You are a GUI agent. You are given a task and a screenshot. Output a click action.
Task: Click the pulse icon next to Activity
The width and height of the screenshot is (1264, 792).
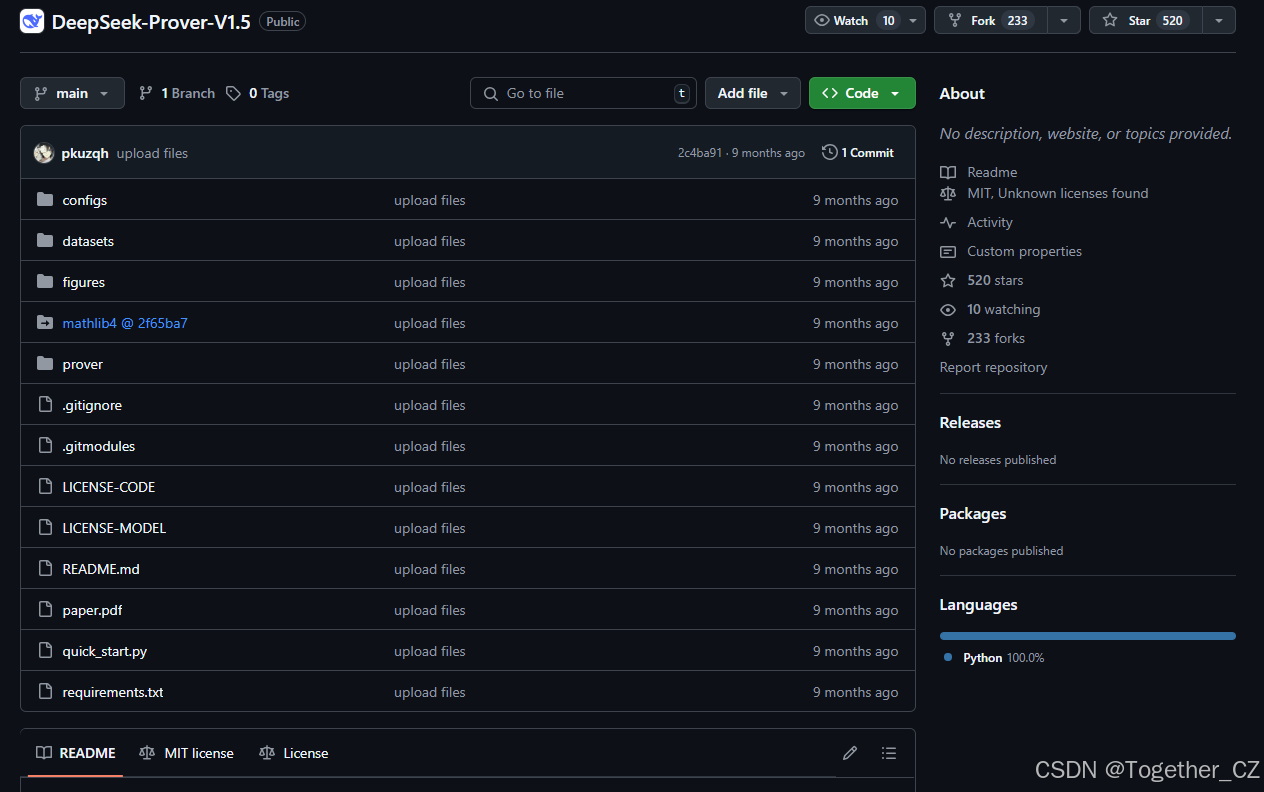click(x=948, y=222)
